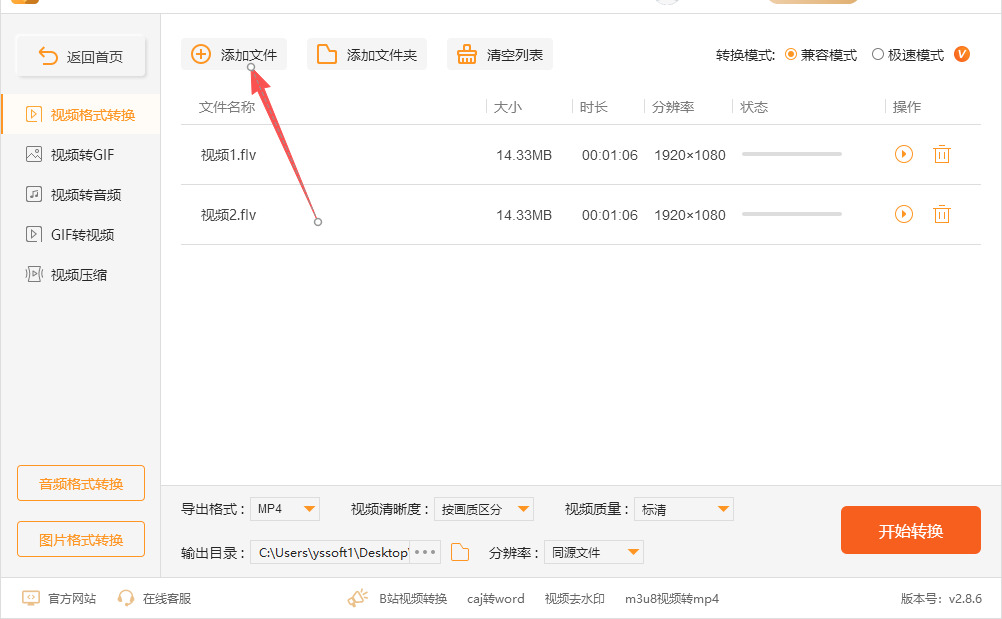Play the 视频1.flv file
This screenshot has width=1002, height=619.
[x=904, y=154]
